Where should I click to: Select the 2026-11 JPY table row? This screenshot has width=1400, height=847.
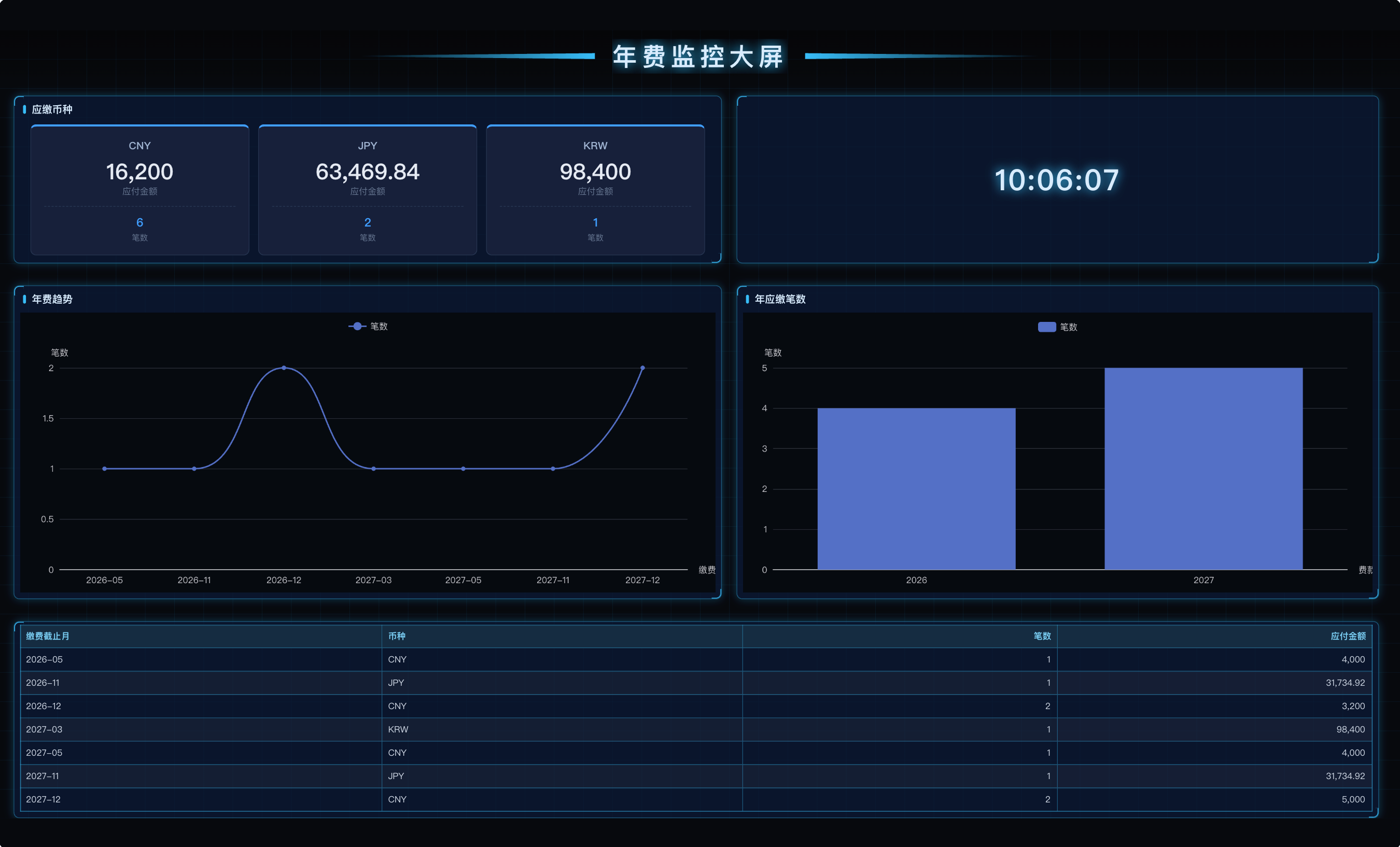[696, 682]
